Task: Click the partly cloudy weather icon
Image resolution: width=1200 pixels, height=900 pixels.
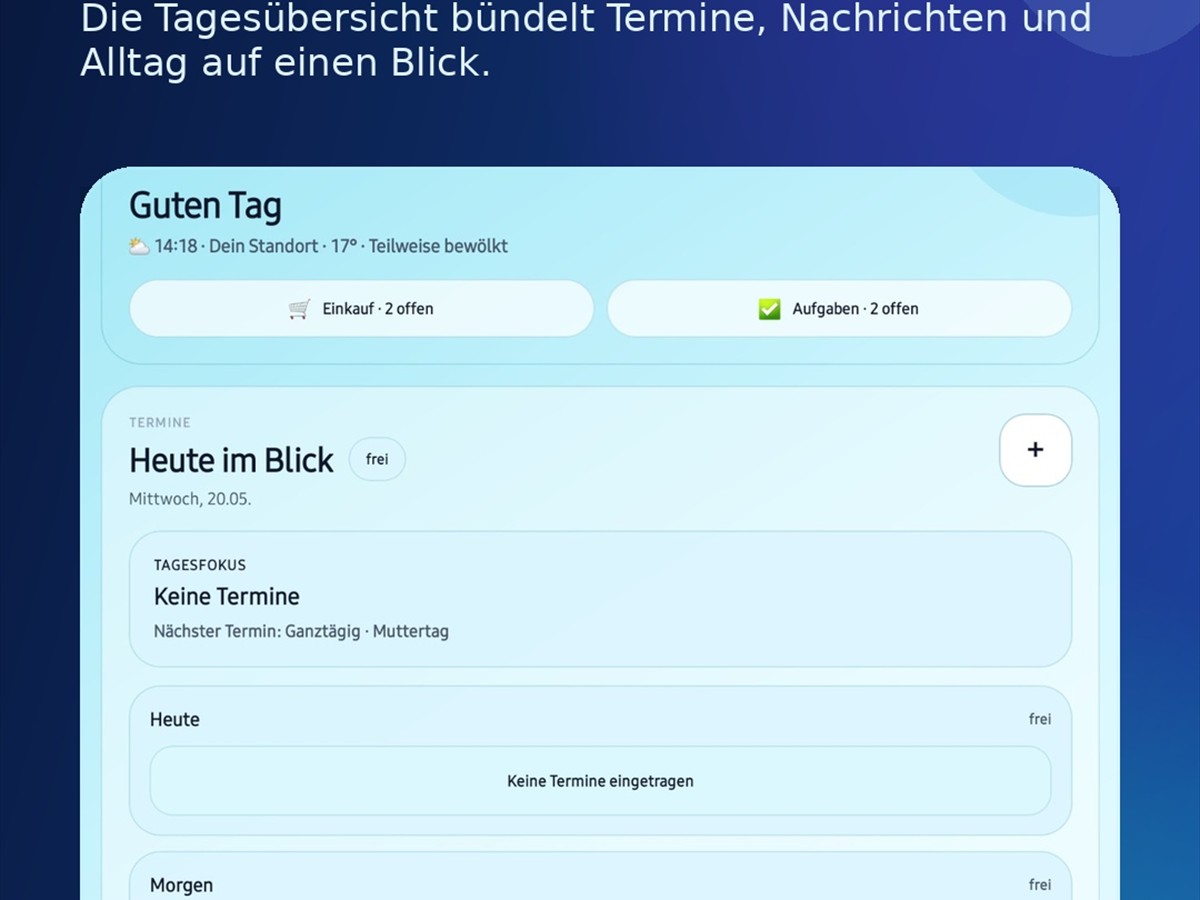Action: pyautogui.click(x=139, y=246)
